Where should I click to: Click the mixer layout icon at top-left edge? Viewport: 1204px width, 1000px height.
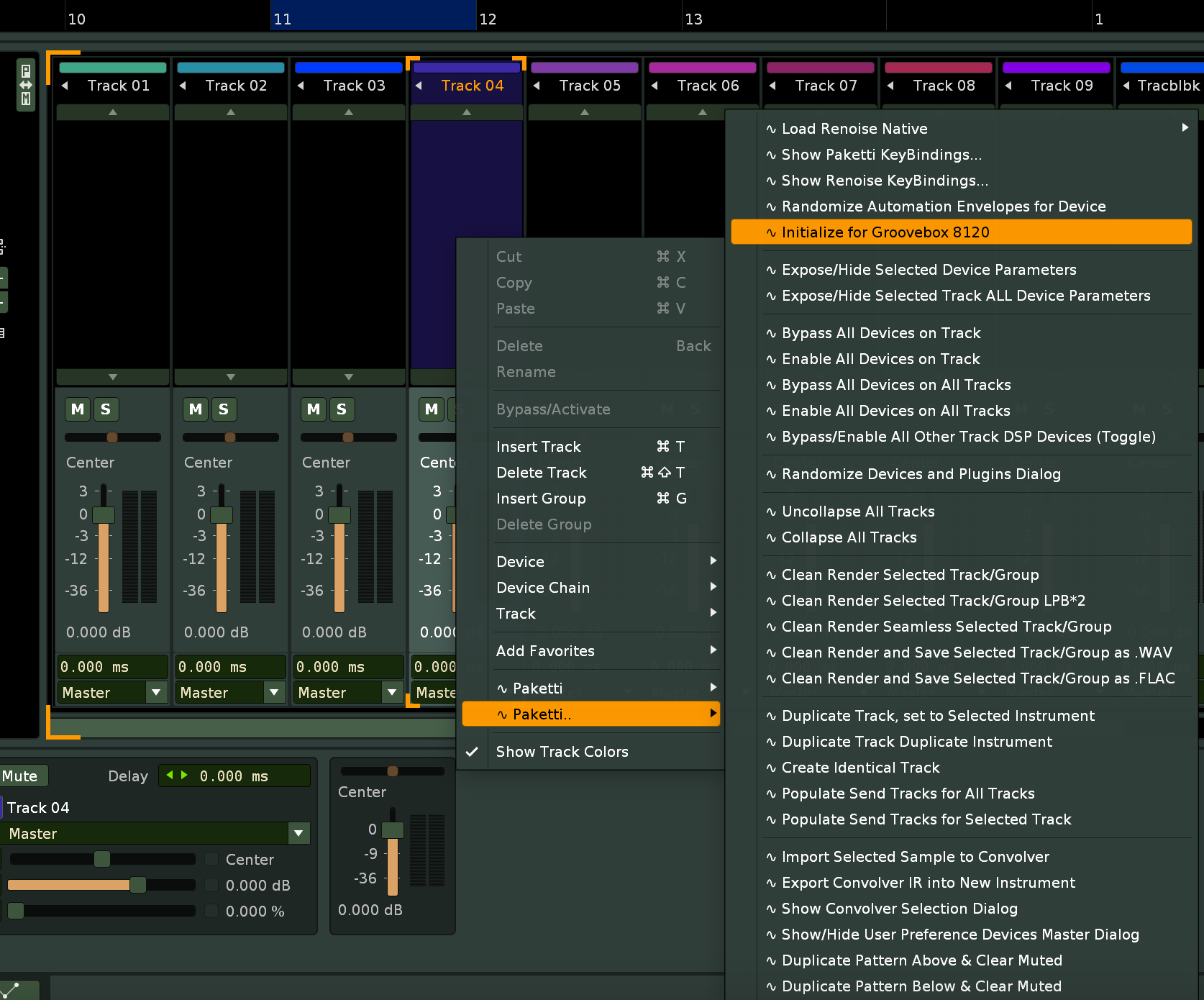coord(26,84)
